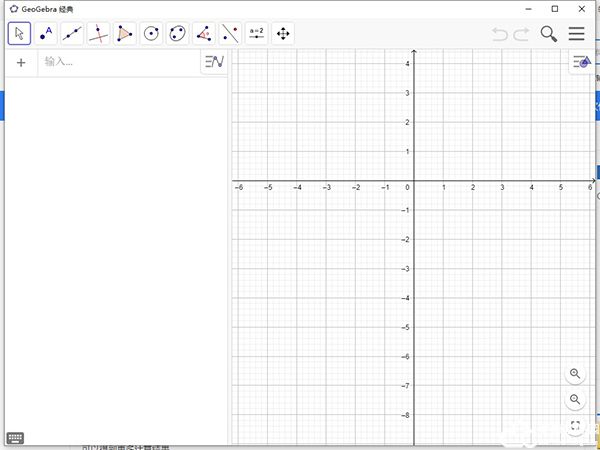Select the Ellipse conic tool
The width and height of the screenshot is (600, 450).
[178, 34]
